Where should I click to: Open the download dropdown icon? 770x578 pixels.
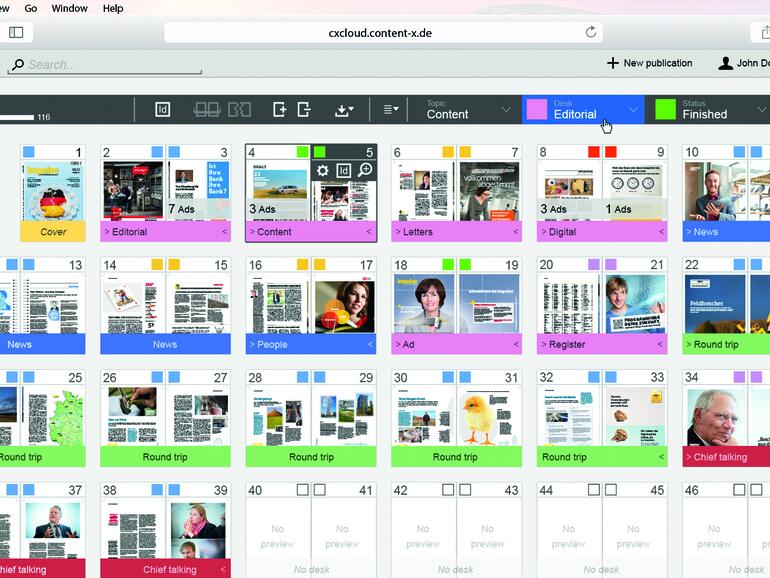(344, 110)
